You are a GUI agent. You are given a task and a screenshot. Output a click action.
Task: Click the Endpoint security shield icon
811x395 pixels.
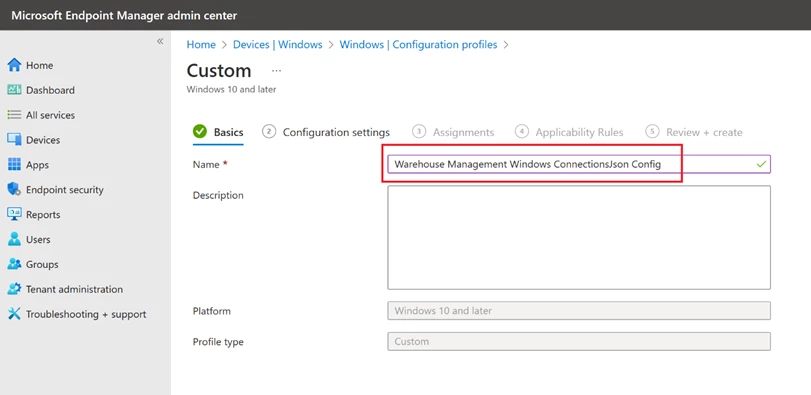click(x=14, y=189)
